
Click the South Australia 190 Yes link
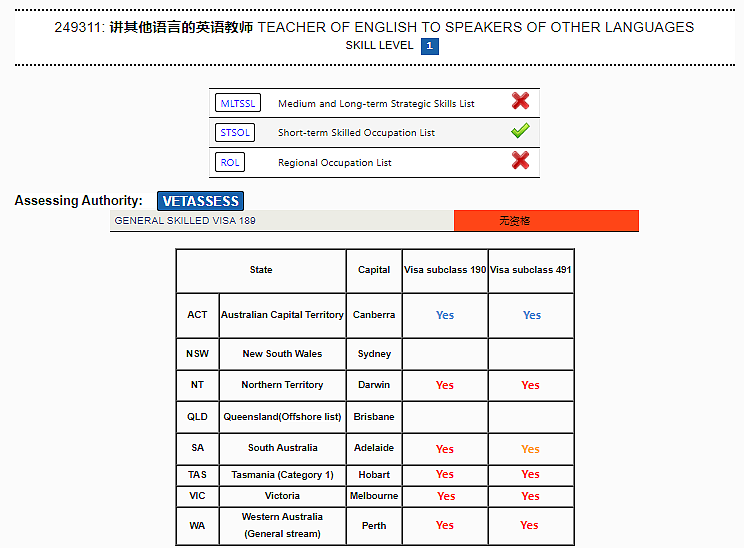coord(445,449)
